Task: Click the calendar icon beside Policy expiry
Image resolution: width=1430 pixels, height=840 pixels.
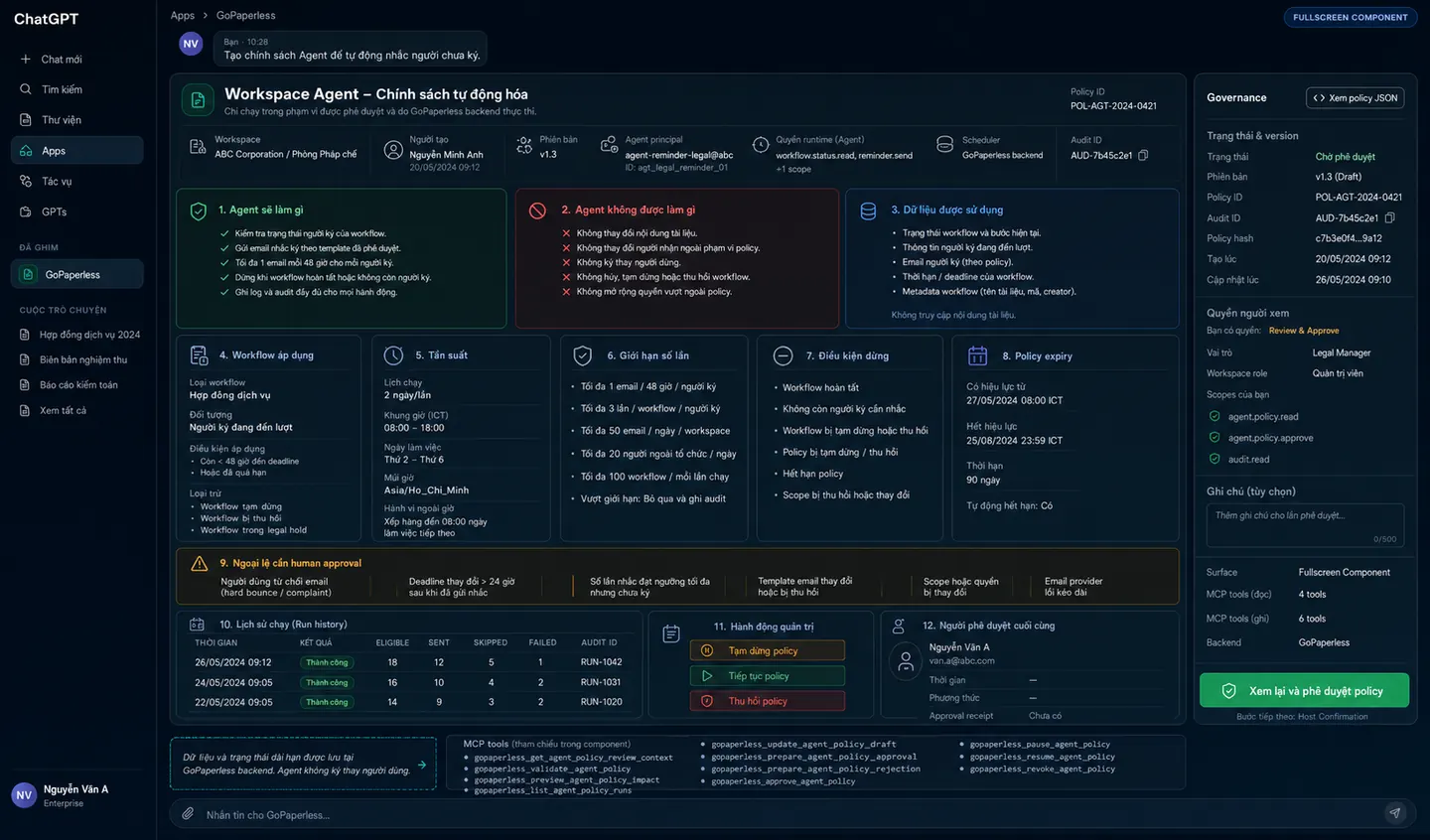Action: 977,355
